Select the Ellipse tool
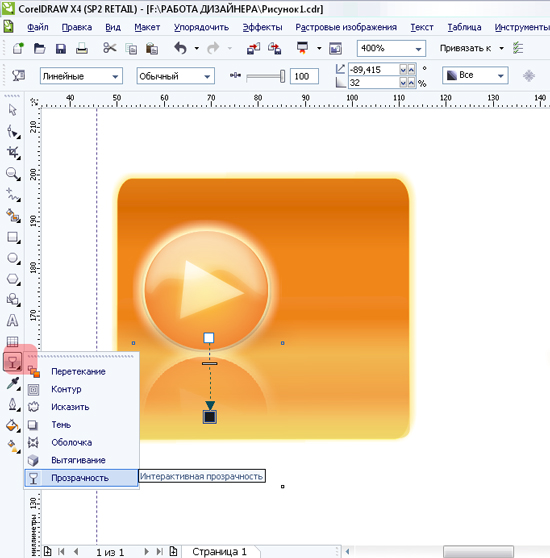The image size is (550, 558). coord(13,258)
